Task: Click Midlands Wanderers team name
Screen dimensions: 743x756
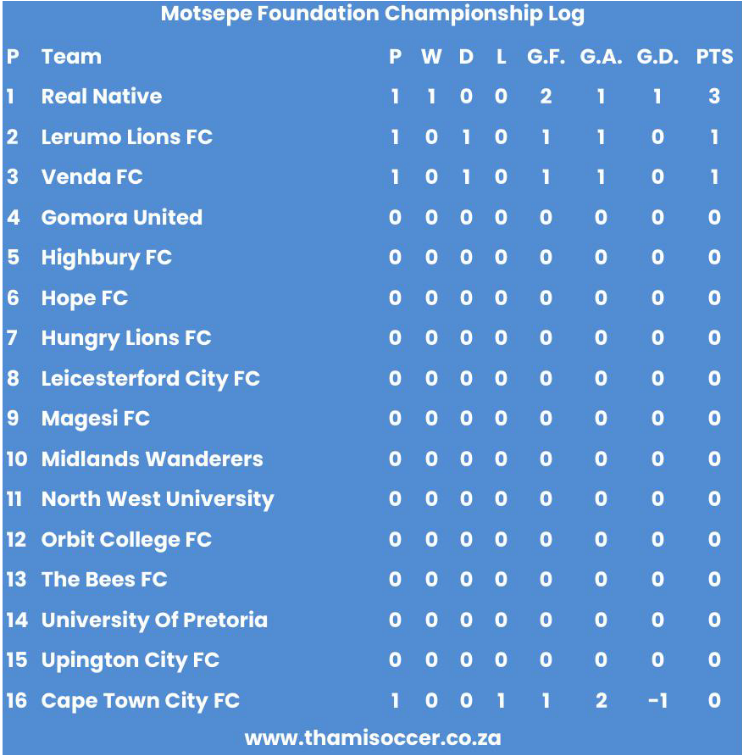Action: coord(152,459)
